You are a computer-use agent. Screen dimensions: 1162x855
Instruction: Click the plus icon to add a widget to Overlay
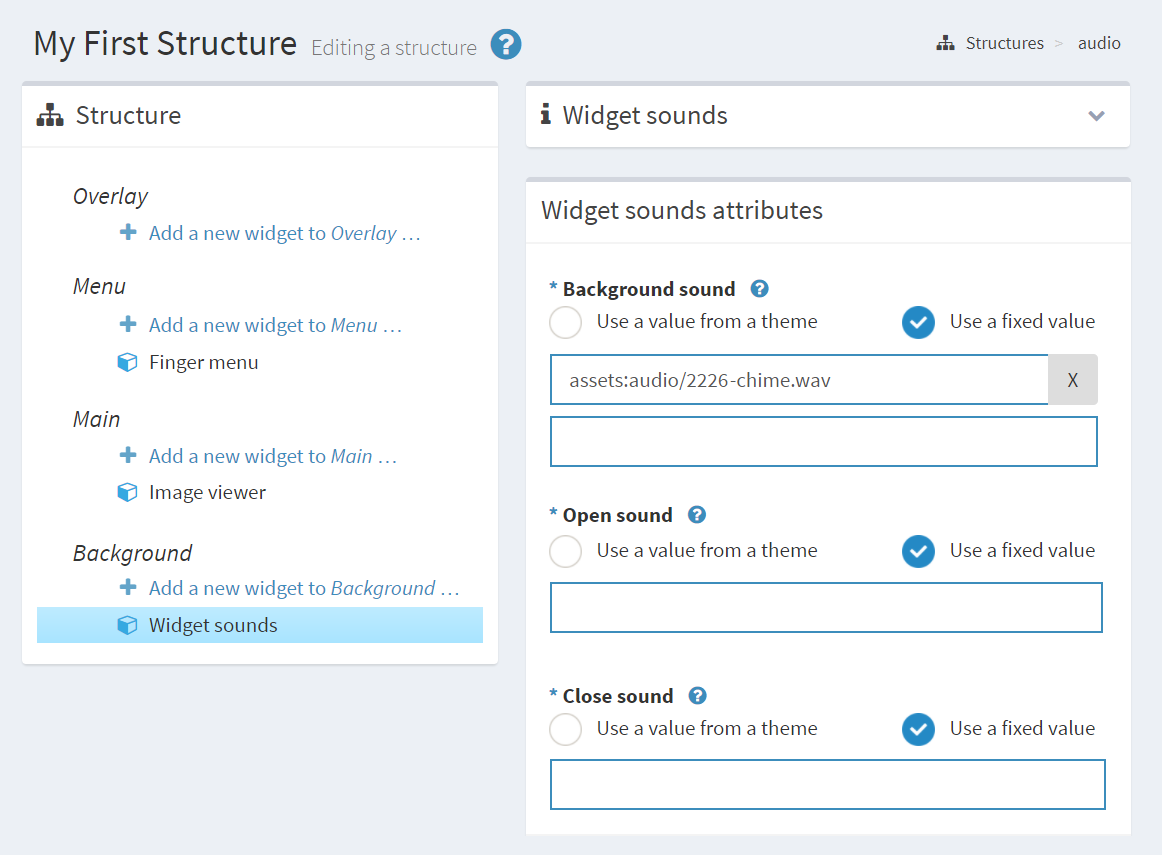pos(128,232)
